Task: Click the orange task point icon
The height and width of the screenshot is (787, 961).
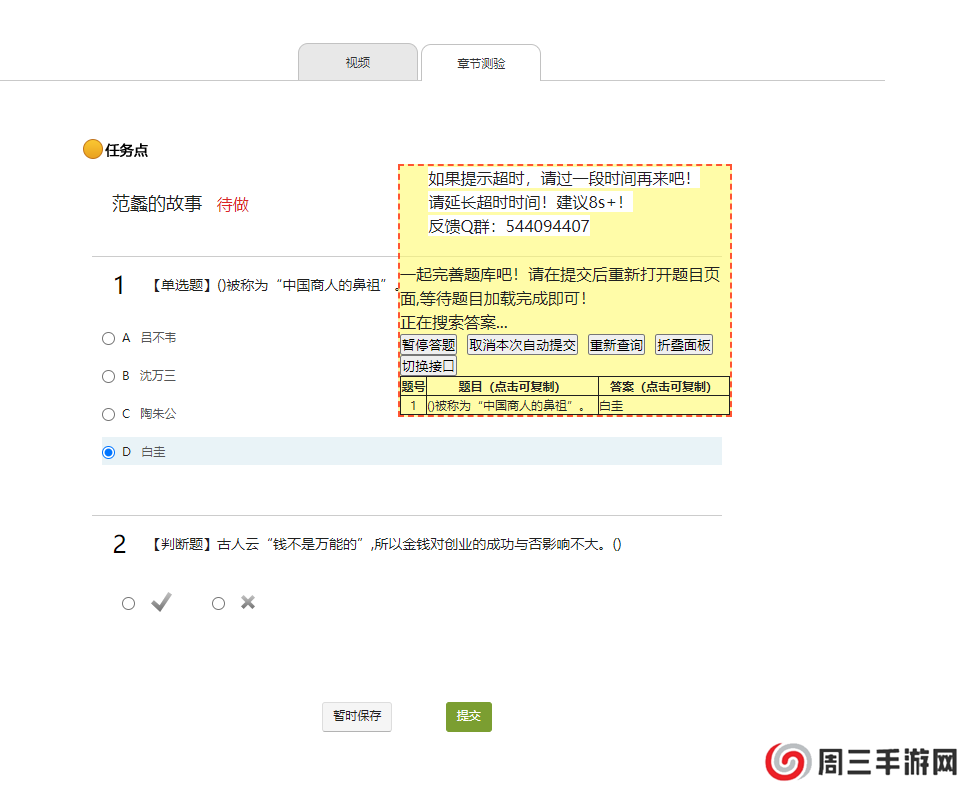Action: (x=92, y=150)
